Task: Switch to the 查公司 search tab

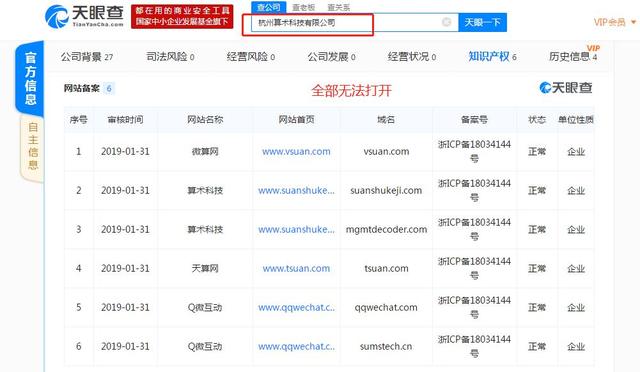Action: tap(269, 7)
